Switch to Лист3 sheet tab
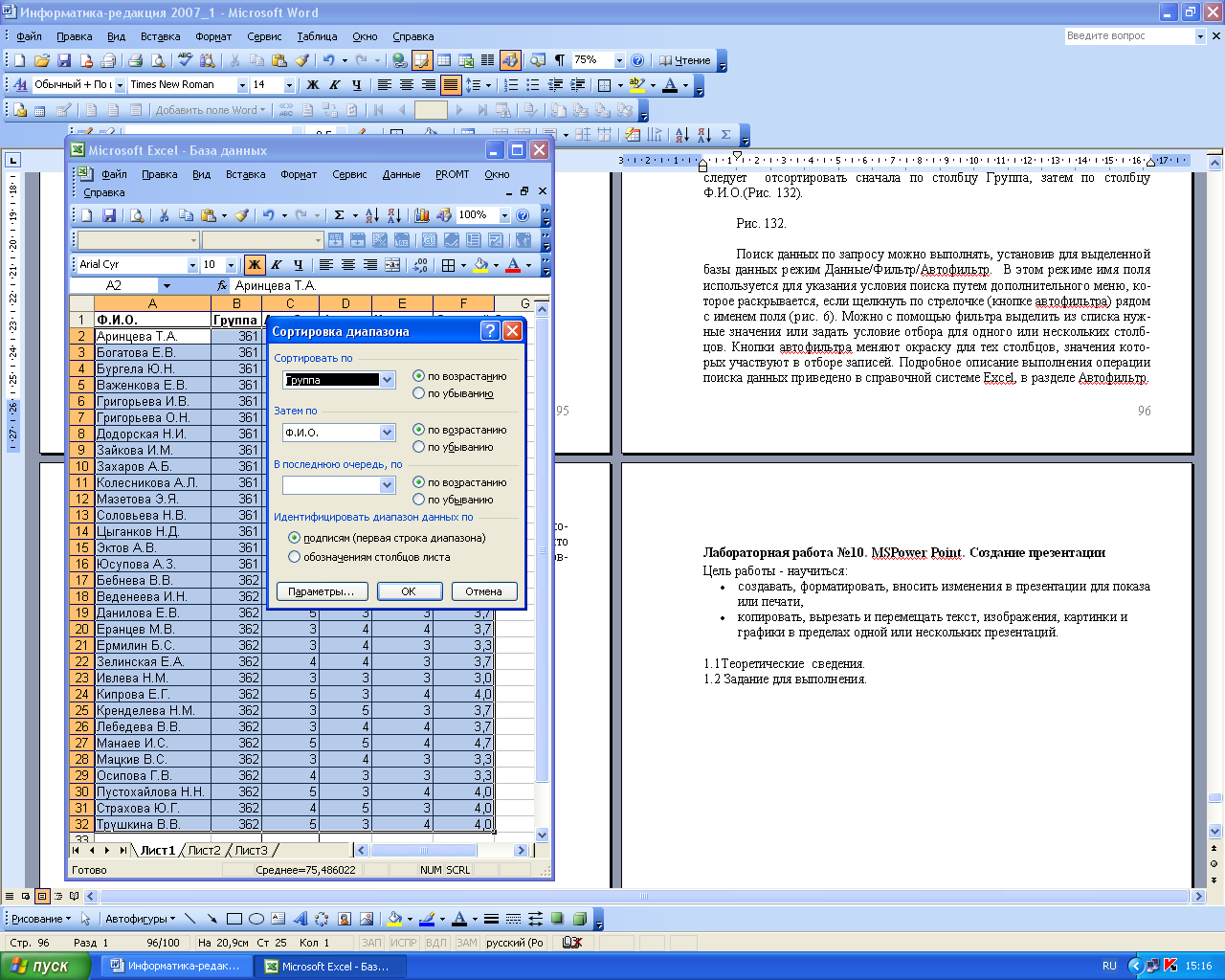 251,850
